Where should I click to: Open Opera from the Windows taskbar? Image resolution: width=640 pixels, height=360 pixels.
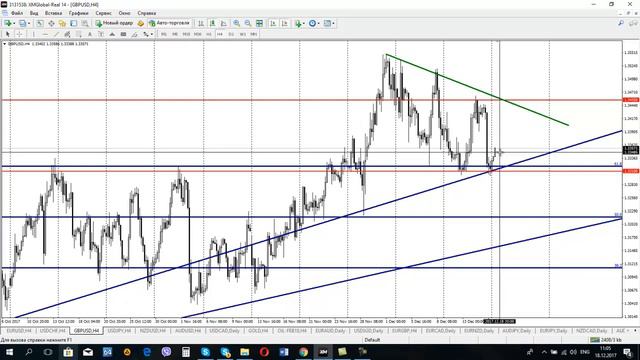(264, 352)
